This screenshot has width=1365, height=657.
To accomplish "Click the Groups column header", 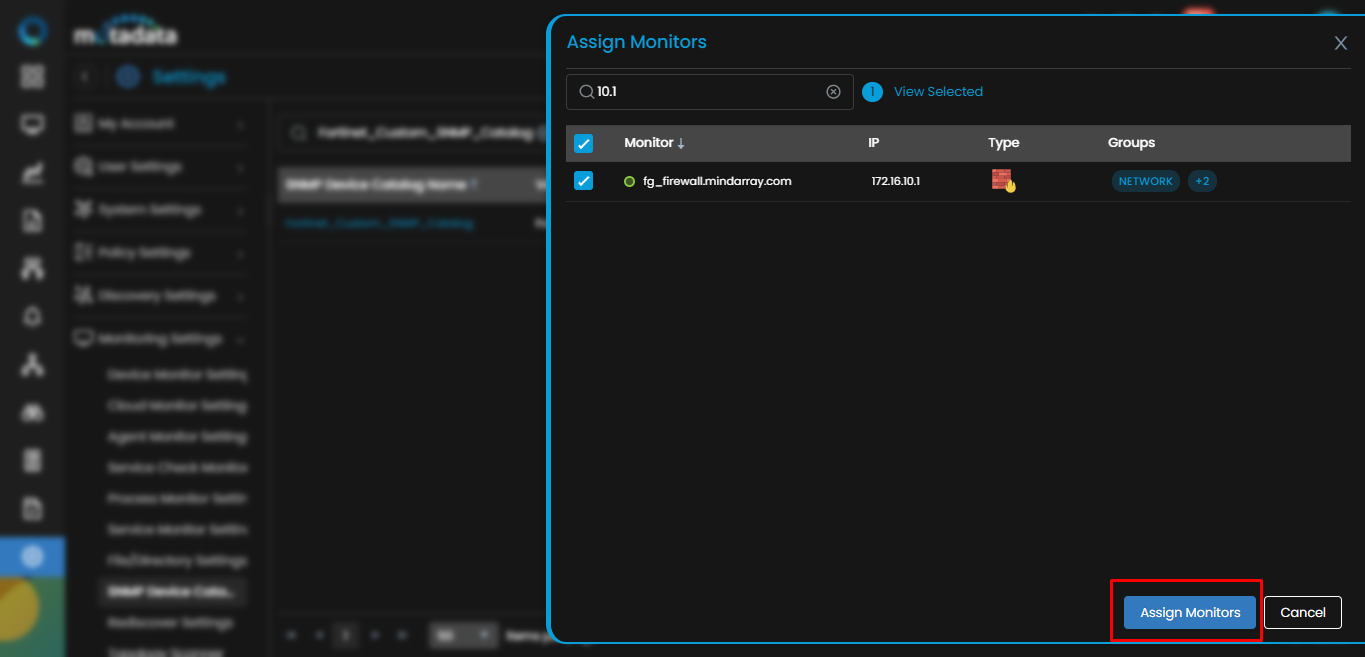I will (1131, 143).
